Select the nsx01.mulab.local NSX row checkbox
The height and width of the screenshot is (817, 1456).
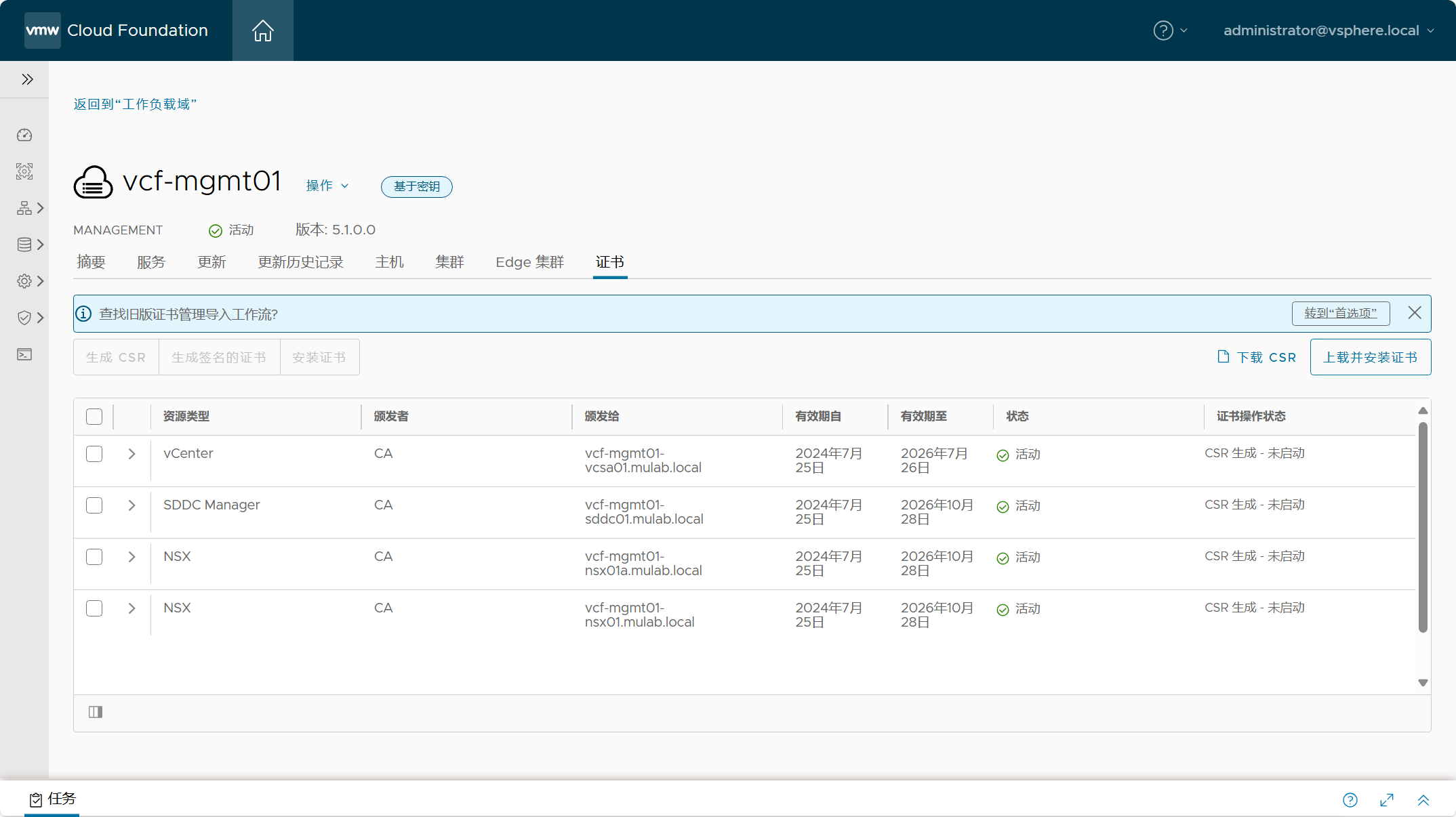click(94, 608)
